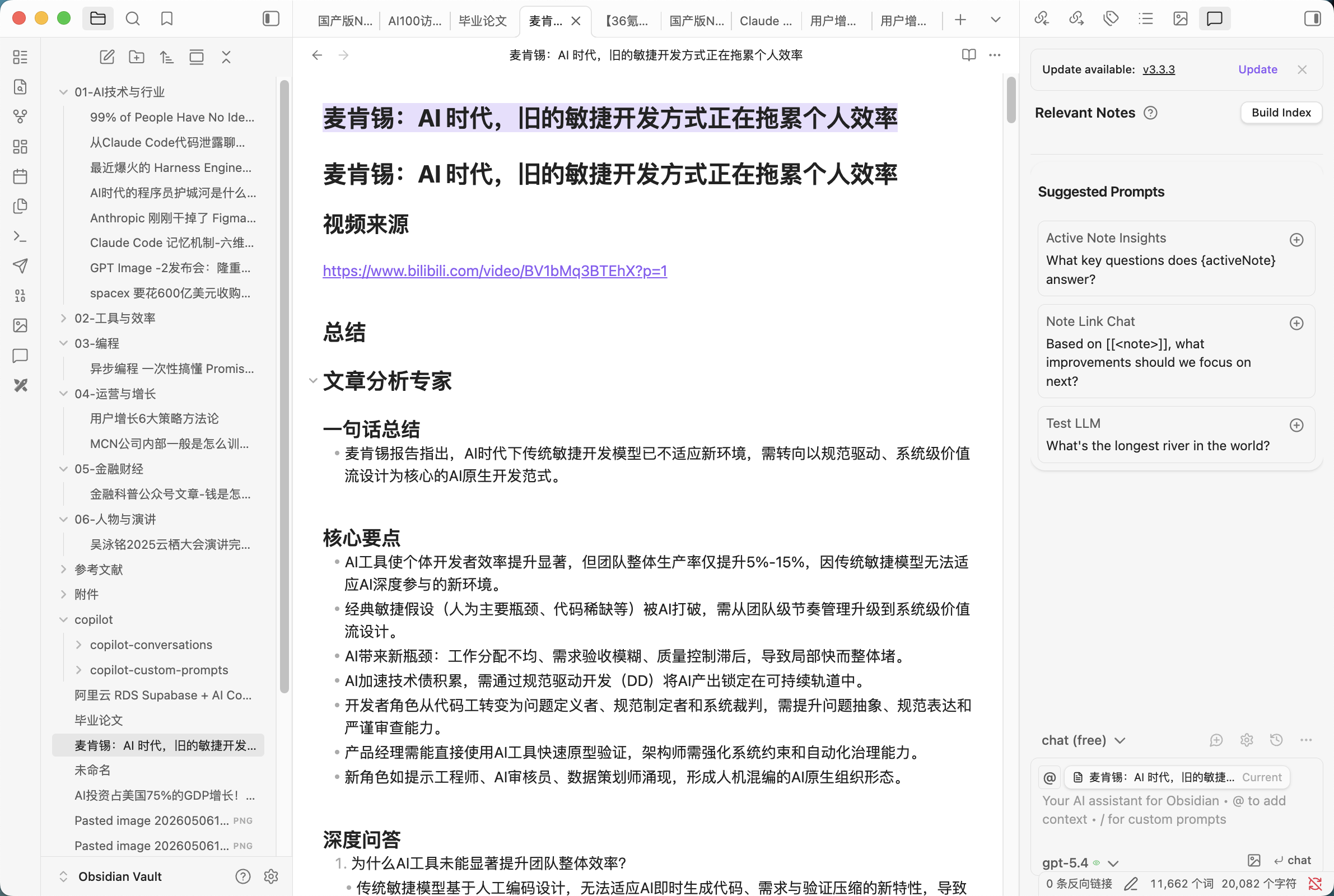1334x896 pixels.
Task: Close the active 麦肯... tab
Action: [x=576, y=21]
